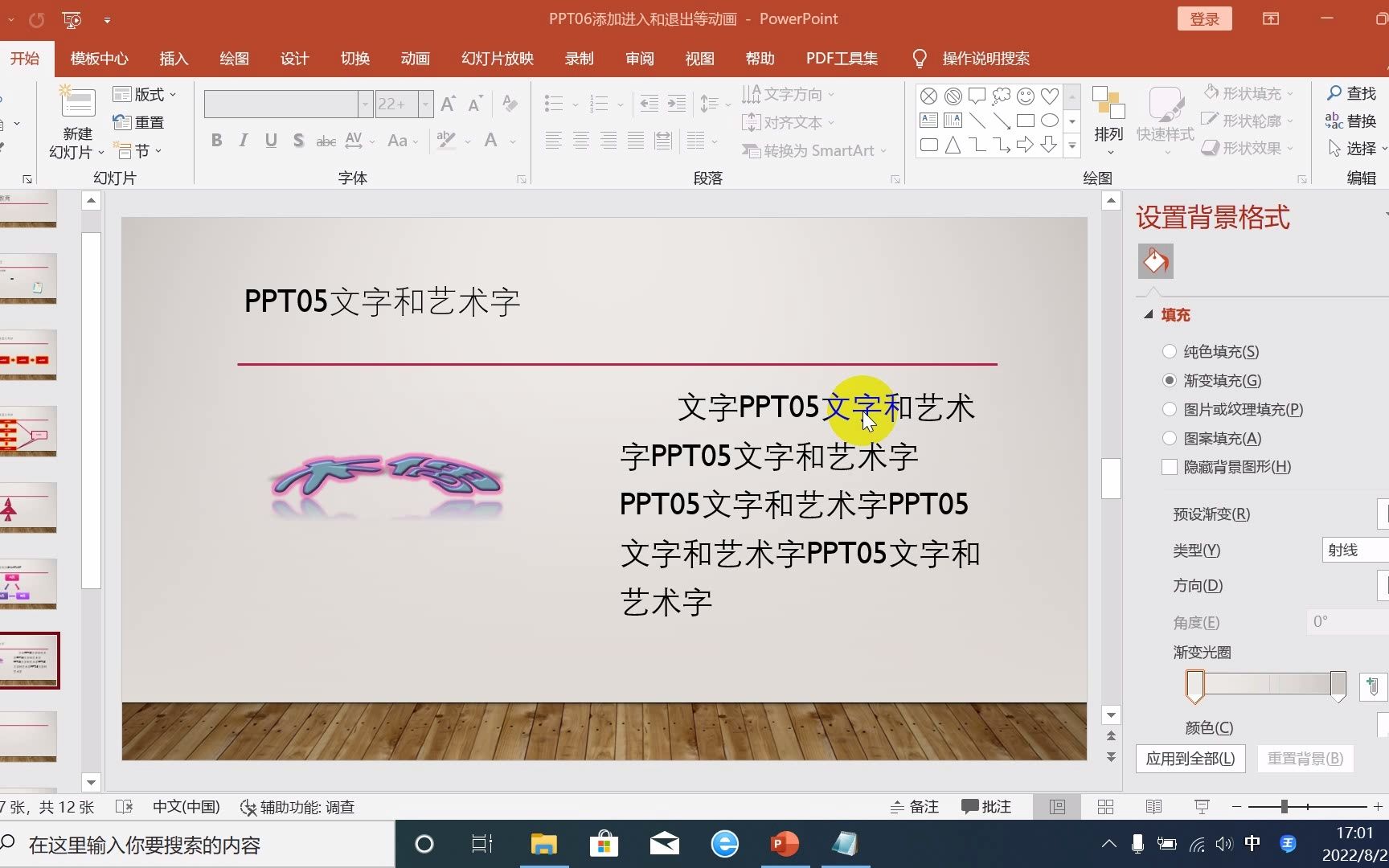Click 应用到全部 to apply background everywhere
Viewport: 1389px width, 868px height.
[x=1190, y=758]
